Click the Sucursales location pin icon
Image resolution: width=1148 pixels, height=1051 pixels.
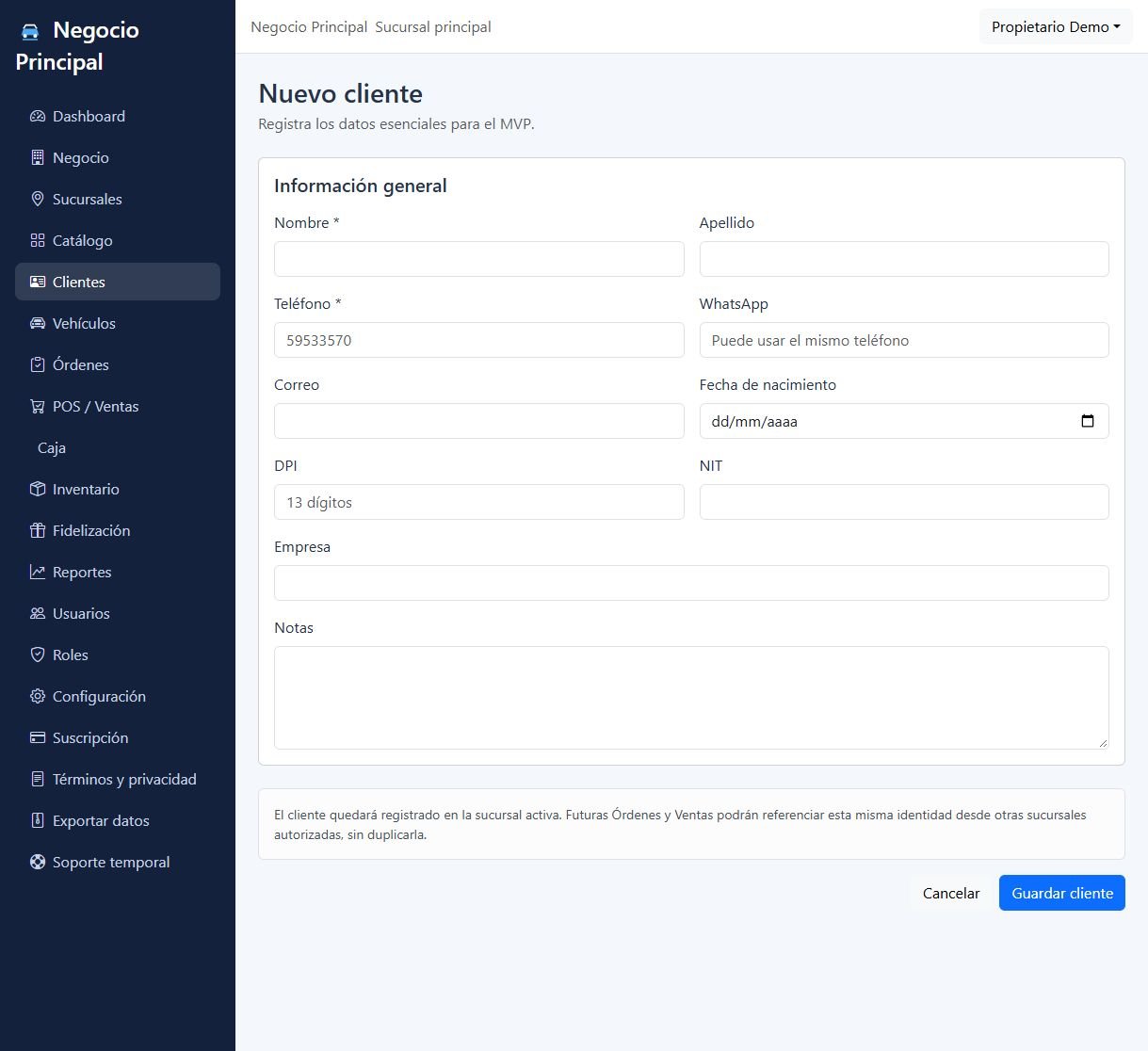[x=38, y=200]
